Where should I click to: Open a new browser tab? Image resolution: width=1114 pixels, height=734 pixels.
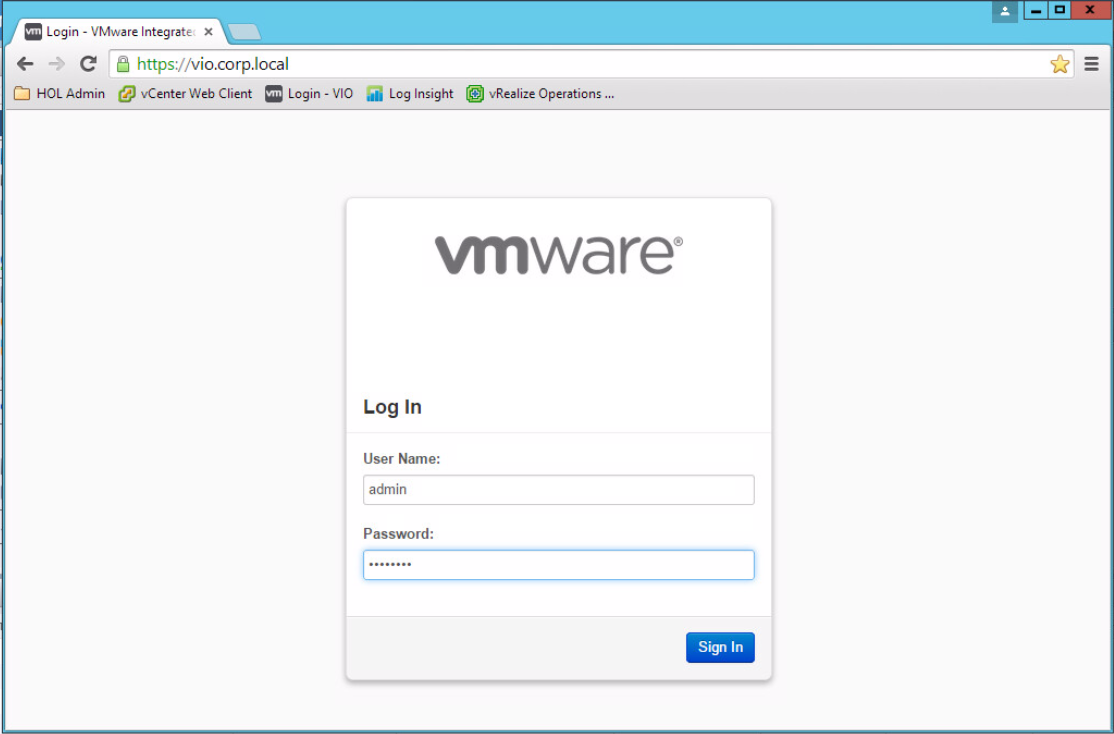(x=244, y=32)
